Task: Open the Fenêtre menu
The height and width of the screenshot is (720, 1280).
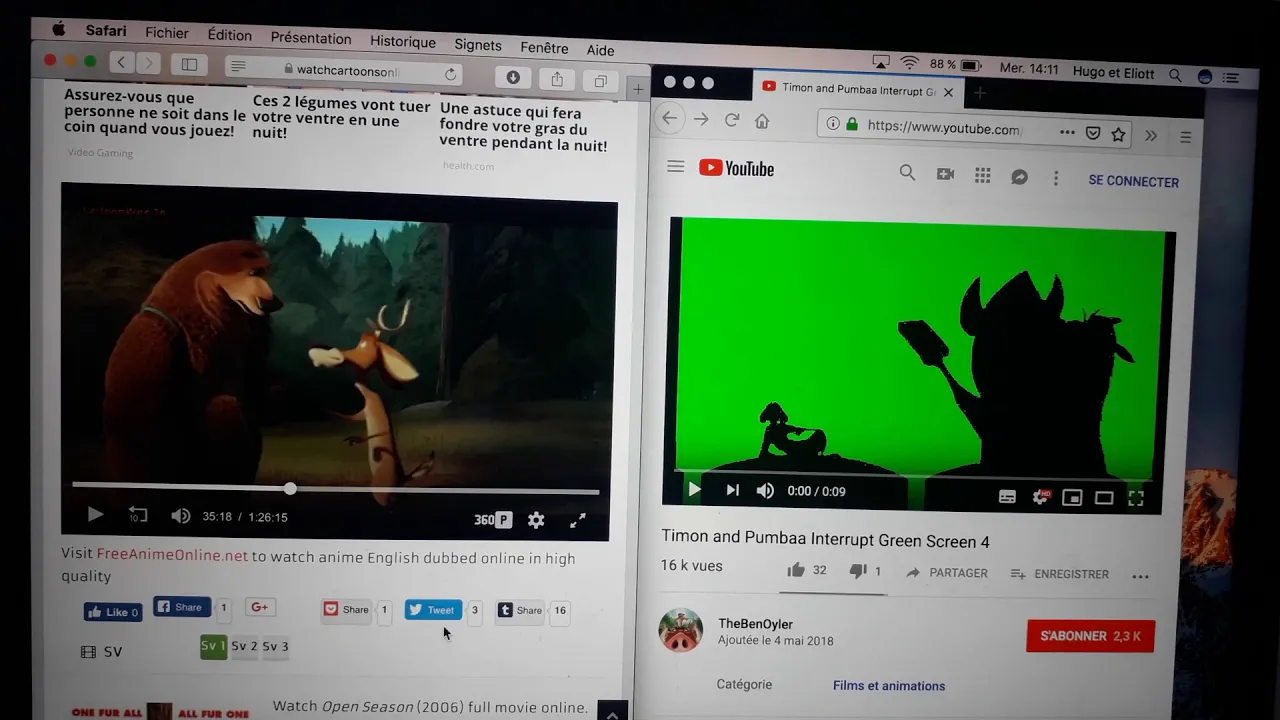Action: pyautogui.click(x=544, y=48)
